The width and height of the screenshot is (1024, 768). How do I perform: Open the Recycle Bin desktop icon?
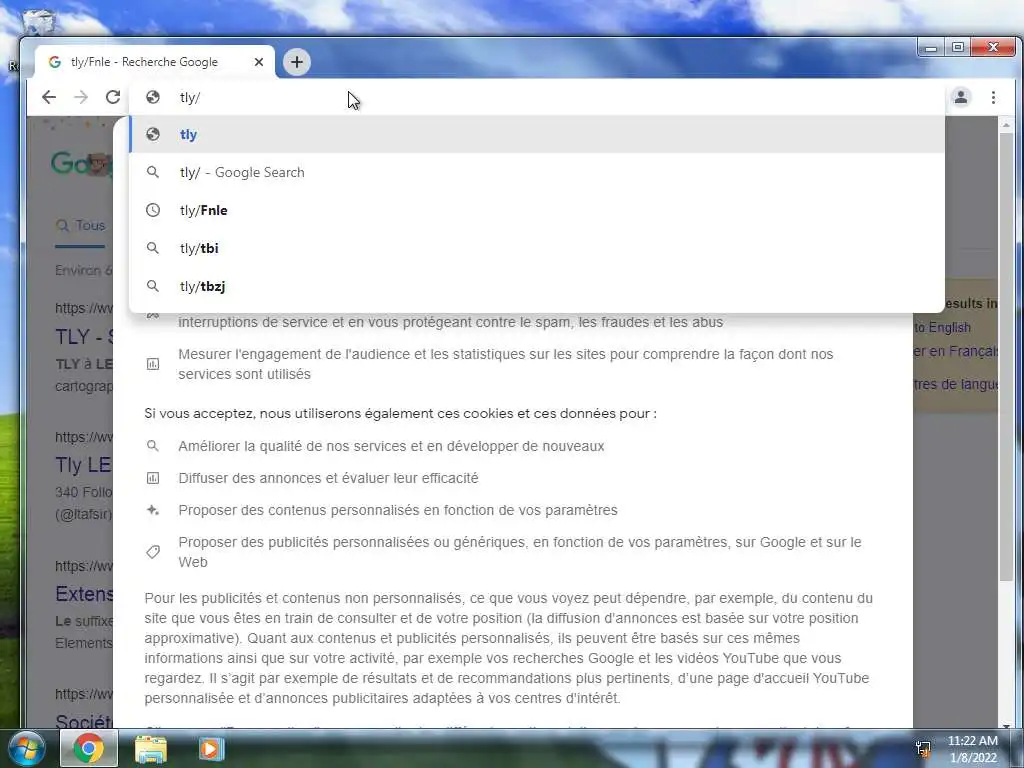(39, 23)
